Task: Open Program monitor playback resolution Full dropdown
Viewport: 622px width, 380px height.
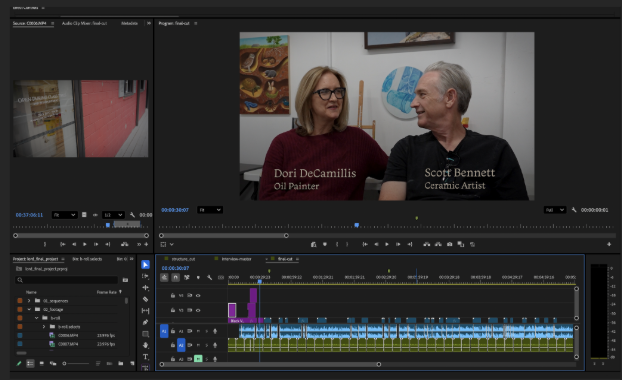Action: 555,210
